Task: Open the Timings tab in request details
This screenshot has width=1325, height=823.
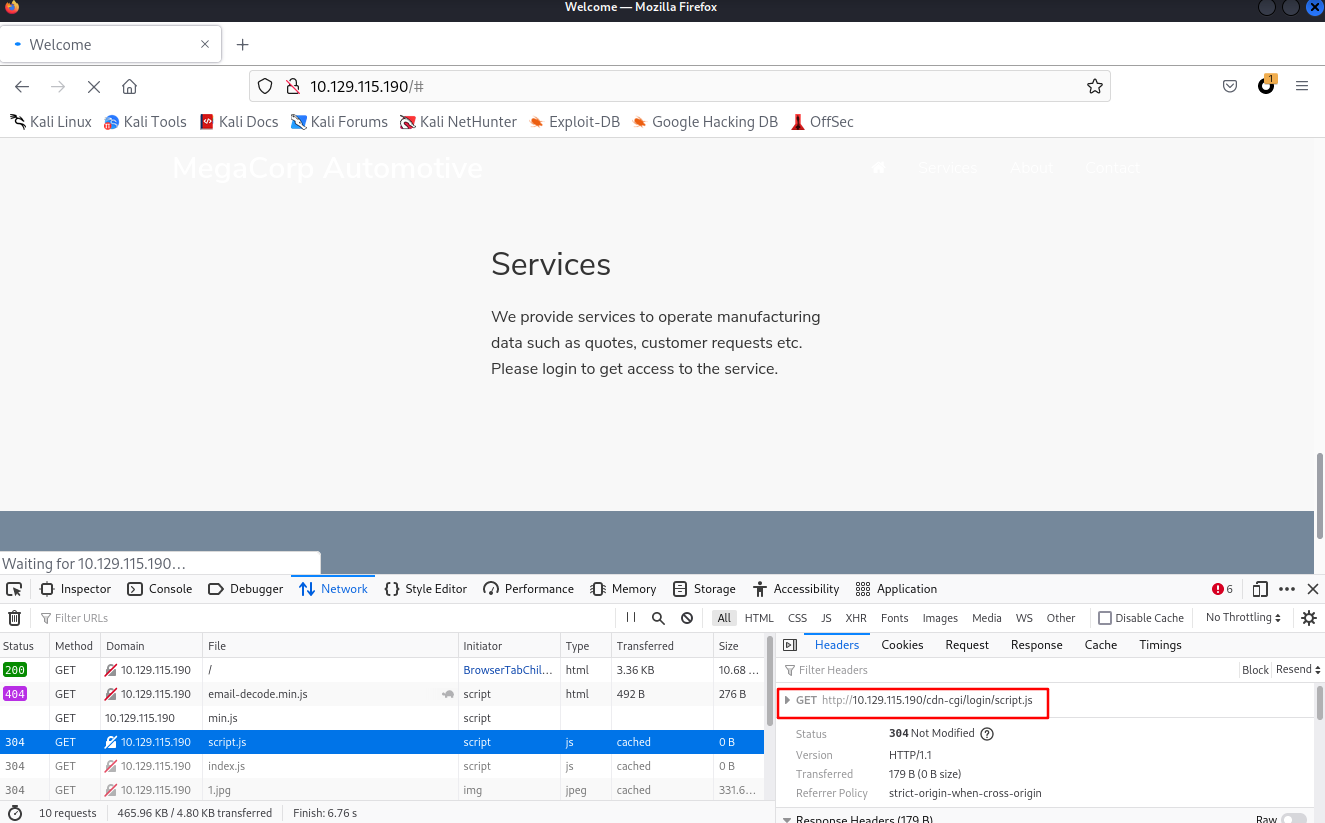Action: (1160, 645)
